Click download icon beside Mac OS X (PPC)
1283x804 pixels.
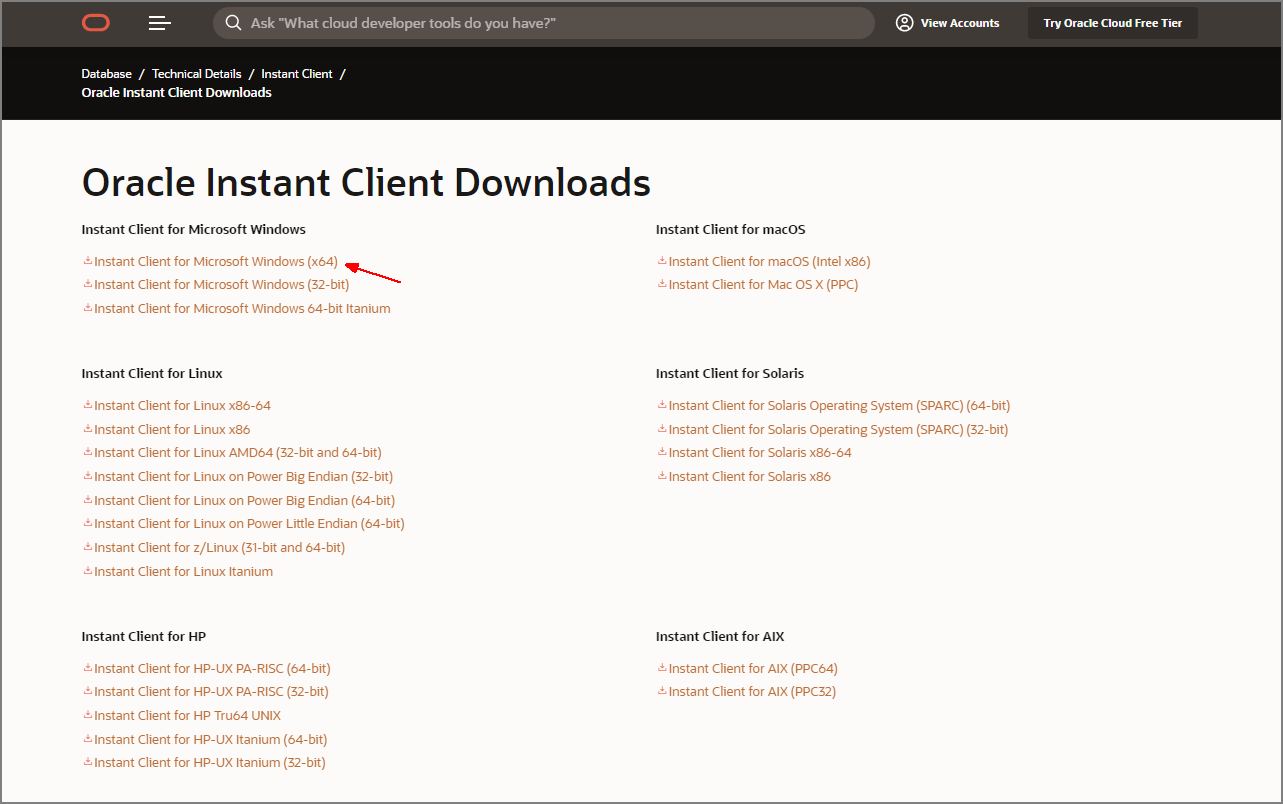[661, 284]
